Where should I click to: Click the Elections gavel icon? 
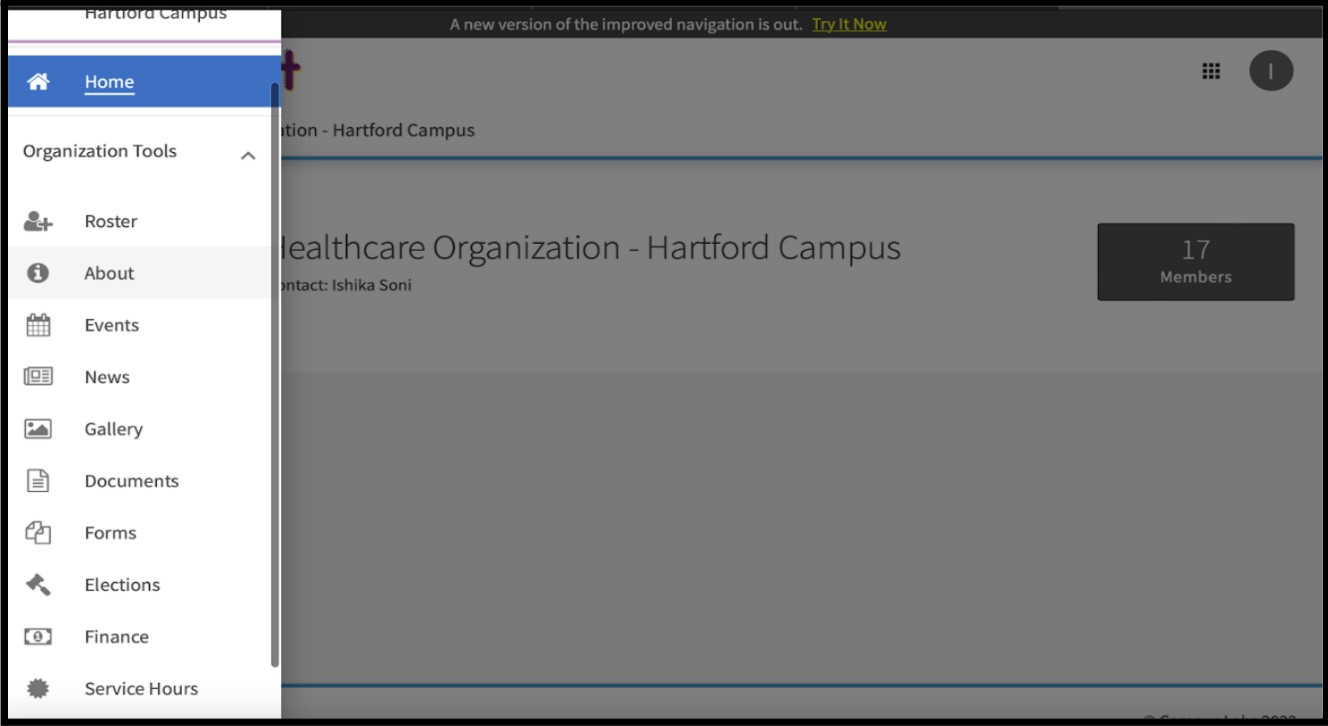tap(38, 585)
